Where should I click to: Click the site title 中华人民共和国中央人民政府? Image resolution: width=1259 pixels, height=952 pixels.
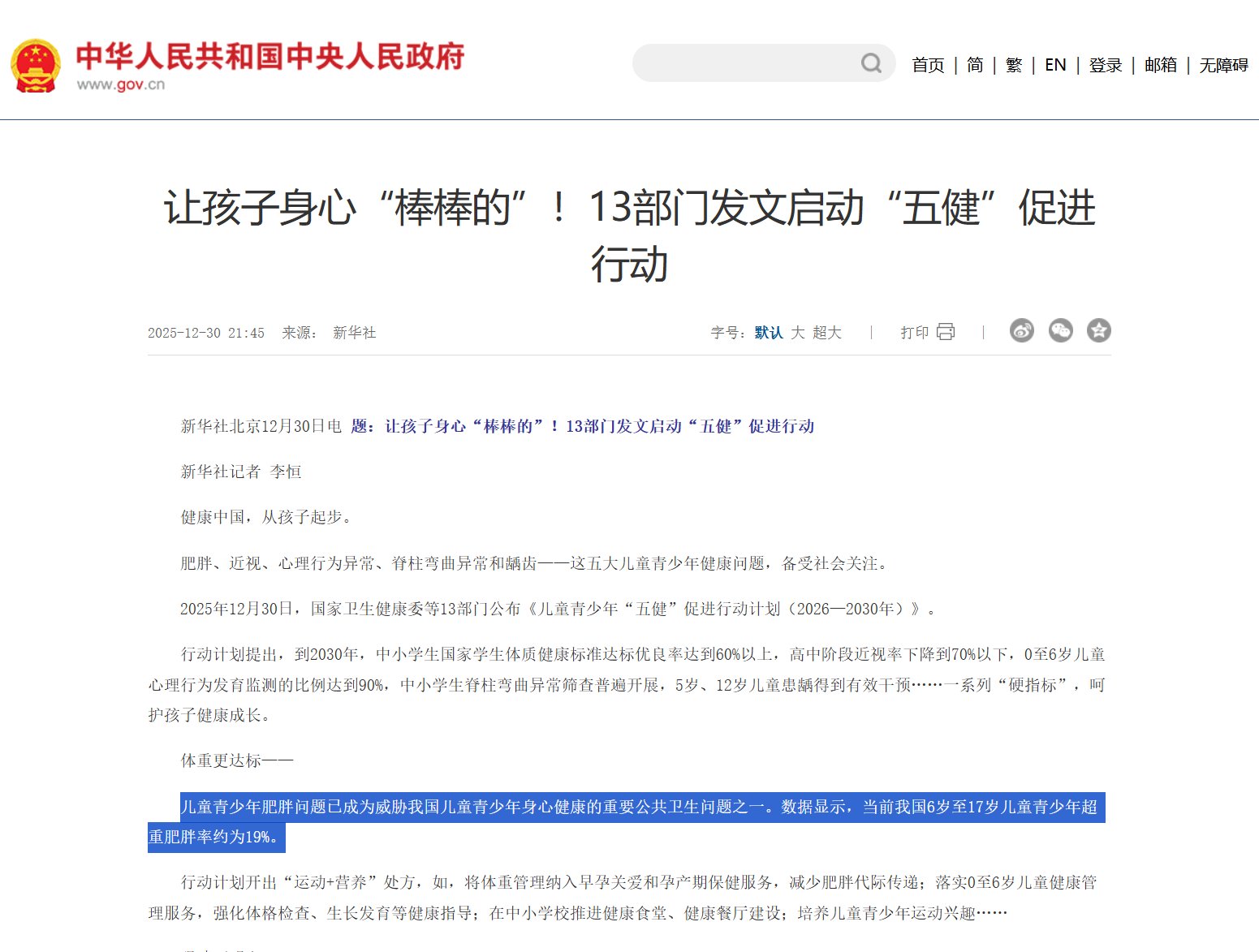(269, 57)
